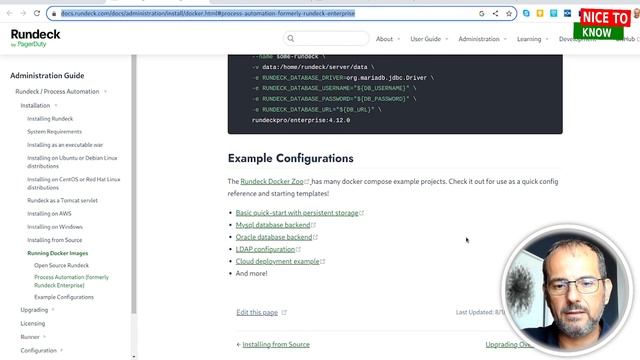Expand the Administration dropdown arrow
The image size is (640, 360).
[505, 39]
